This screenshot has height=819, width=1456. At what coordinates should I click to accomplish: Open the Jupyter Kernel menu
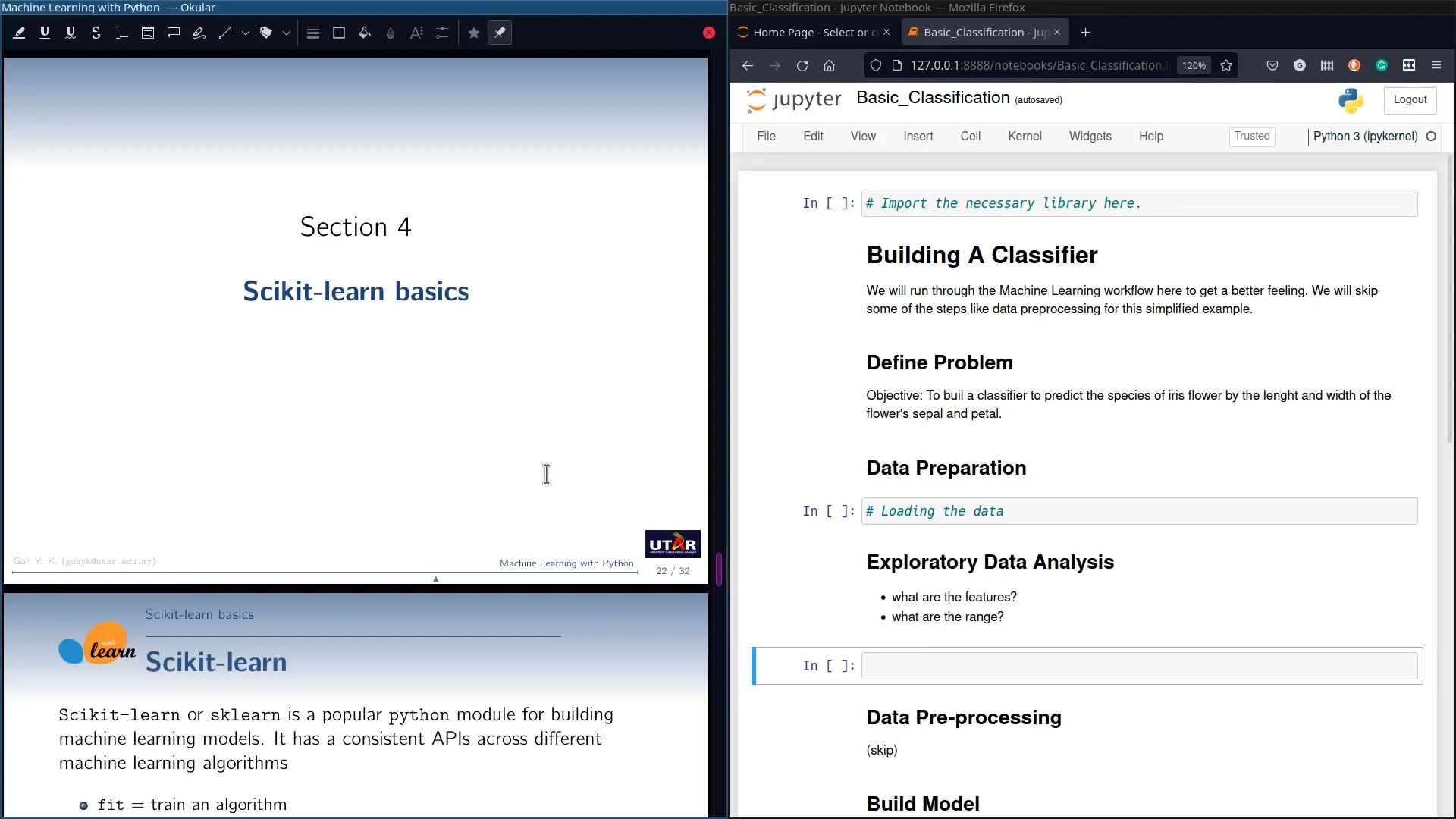(1025, 136)
